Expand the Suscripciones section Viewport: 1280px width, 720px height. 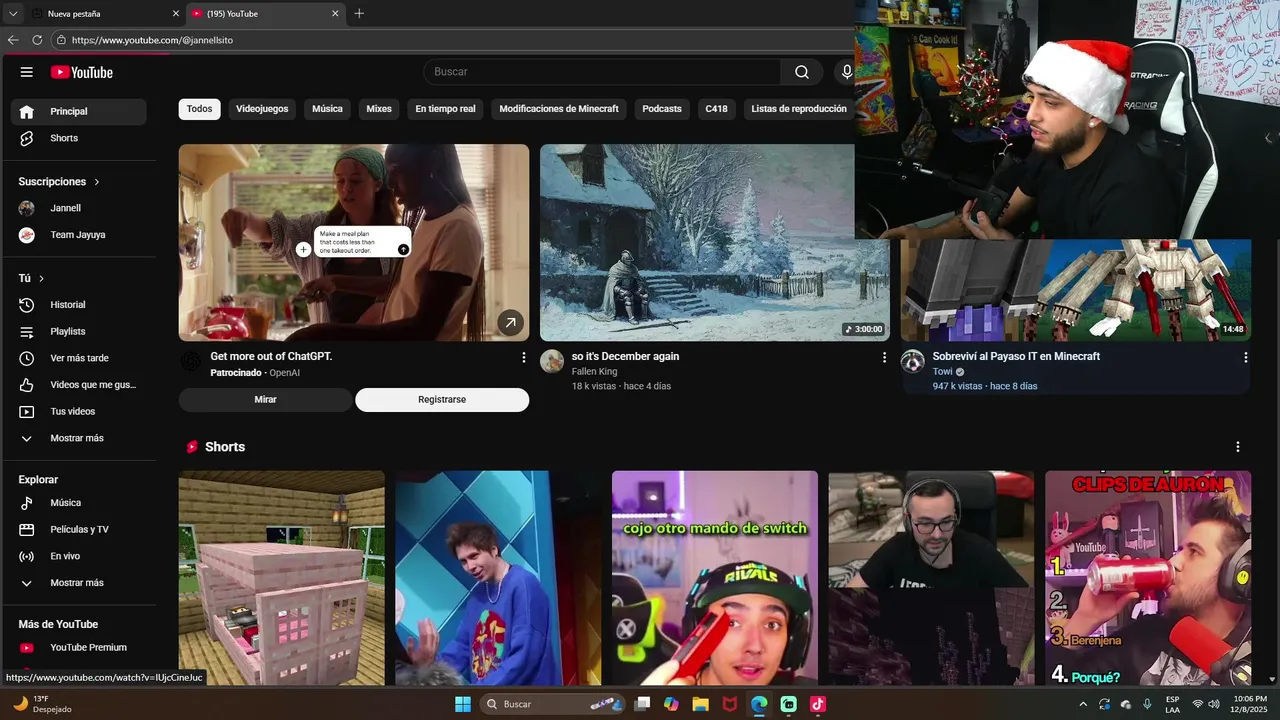[60, 182]
